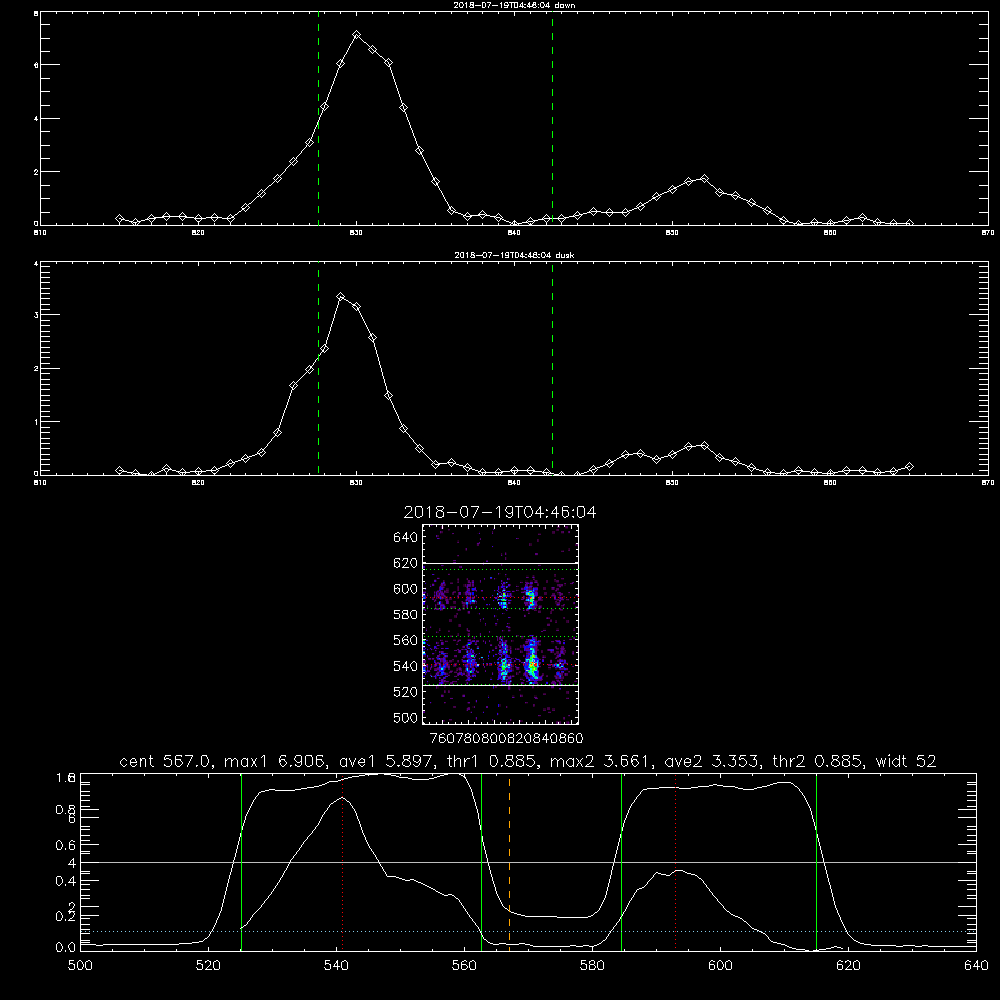This screenshot has height=1000, width=1000.
Task: Click the second green dashed line in dusk plot
Action: (x=552, y=369)
